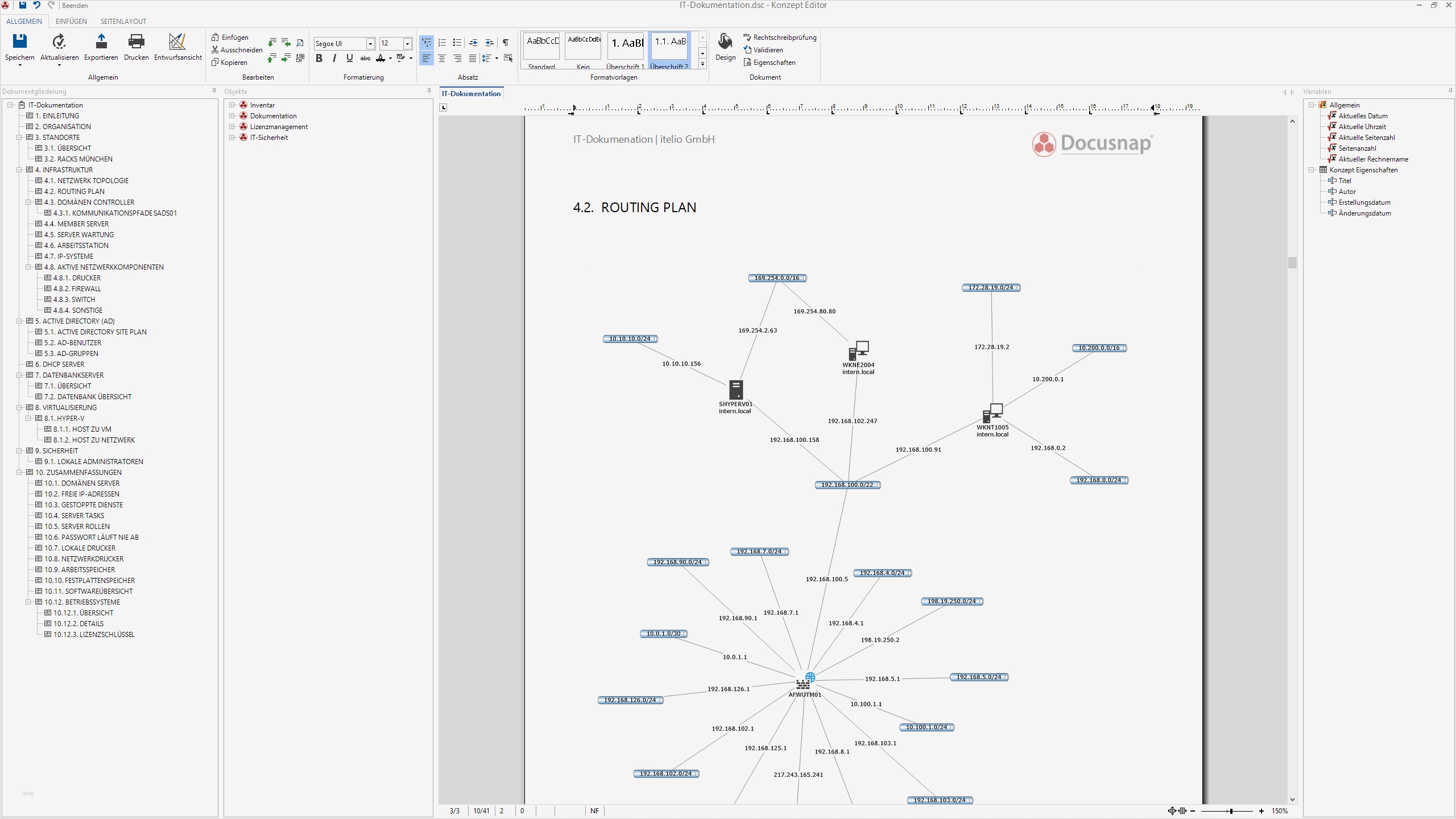Click the Aktualisieren refresh icon
1456x819 pixels.
[59, 42]
